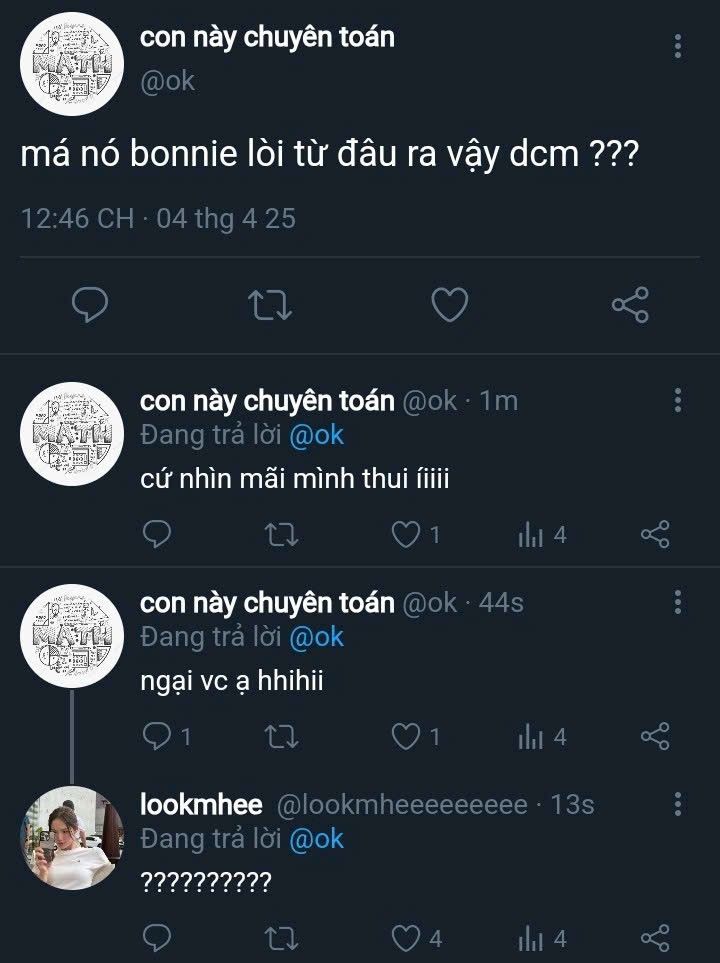Open @ok mention in lookmhee's reply
Viewport: 720px width, 963px height.
(316, 839)
